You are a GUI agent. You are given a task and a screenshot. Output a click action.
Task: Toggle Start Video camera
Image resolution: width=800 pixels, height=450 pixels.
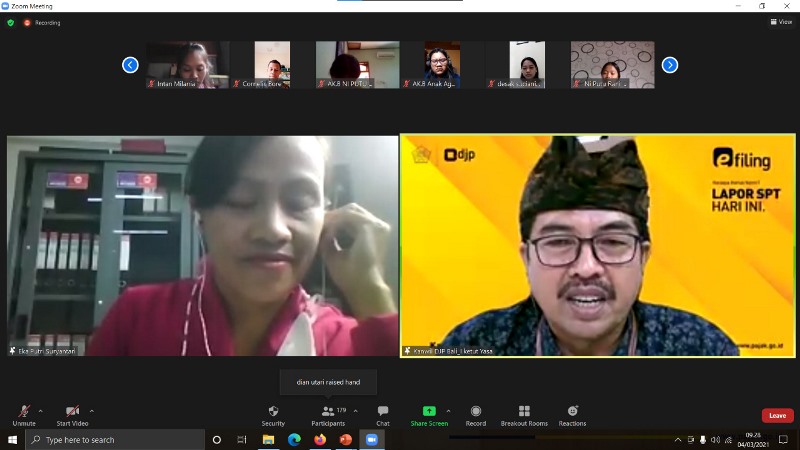[x=71, y=415]
